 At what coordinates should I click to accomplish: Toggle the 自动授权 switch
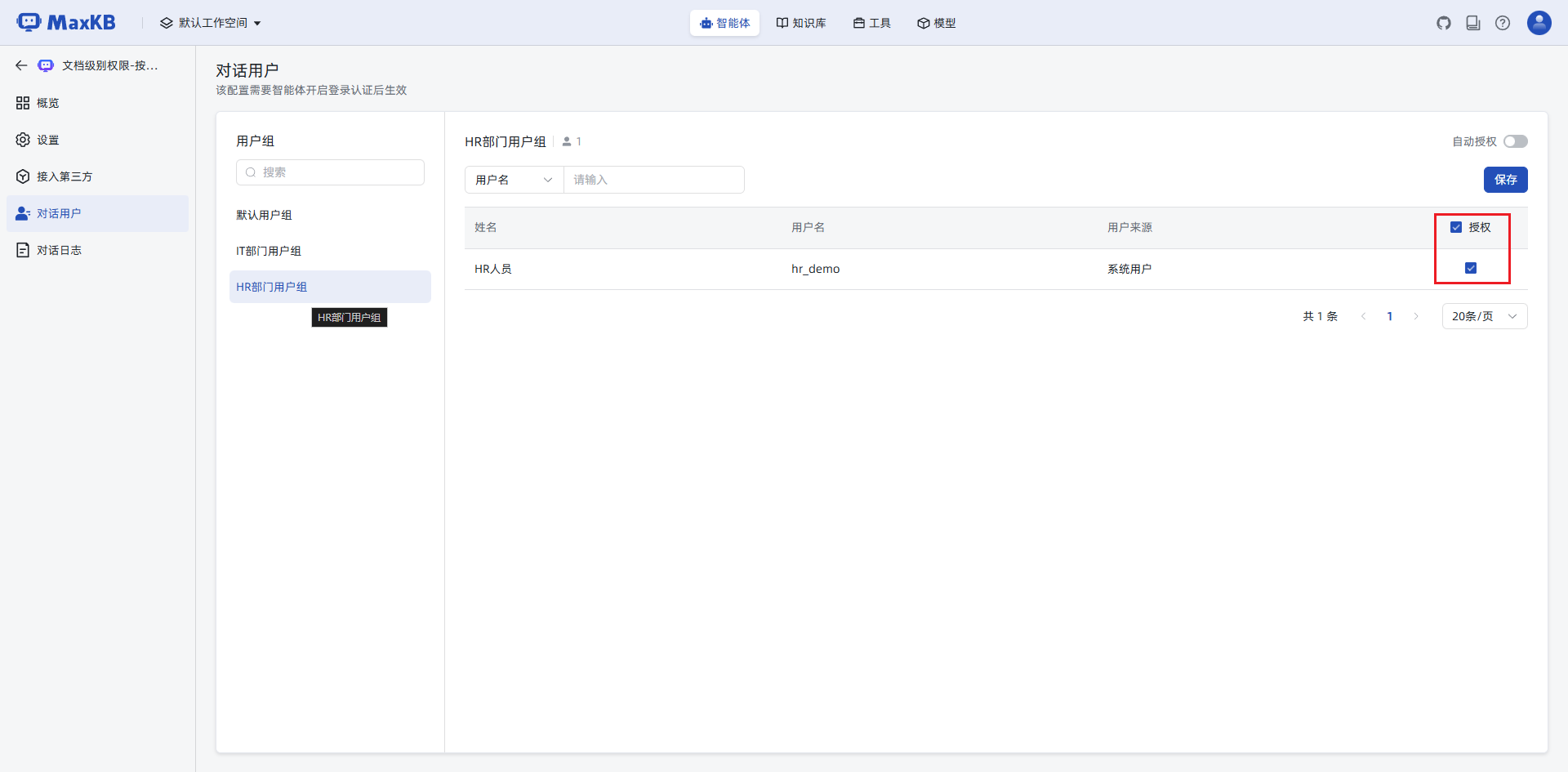pyautogui.click(x=1515, y=141)
